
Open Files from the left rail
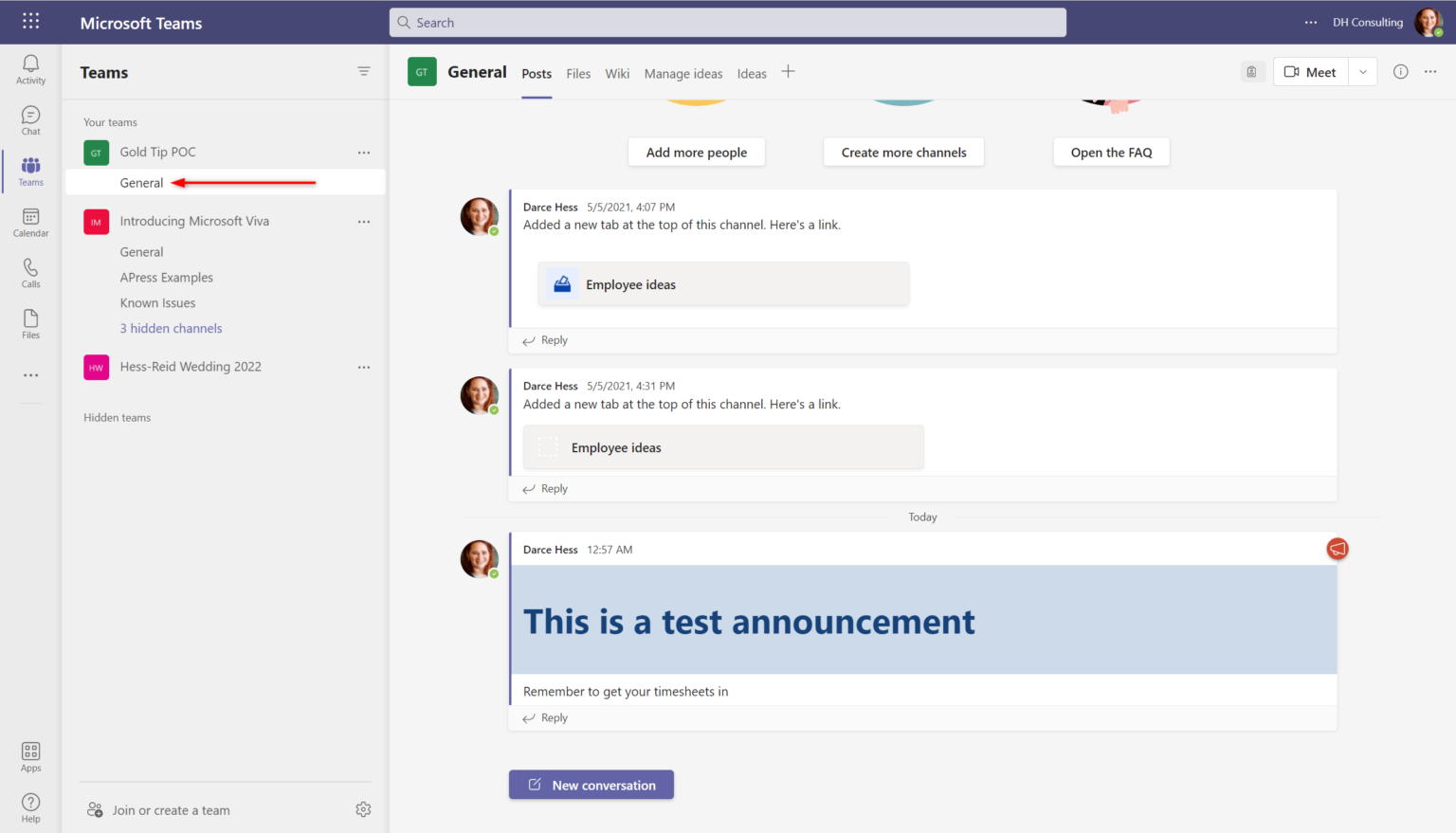29,322
